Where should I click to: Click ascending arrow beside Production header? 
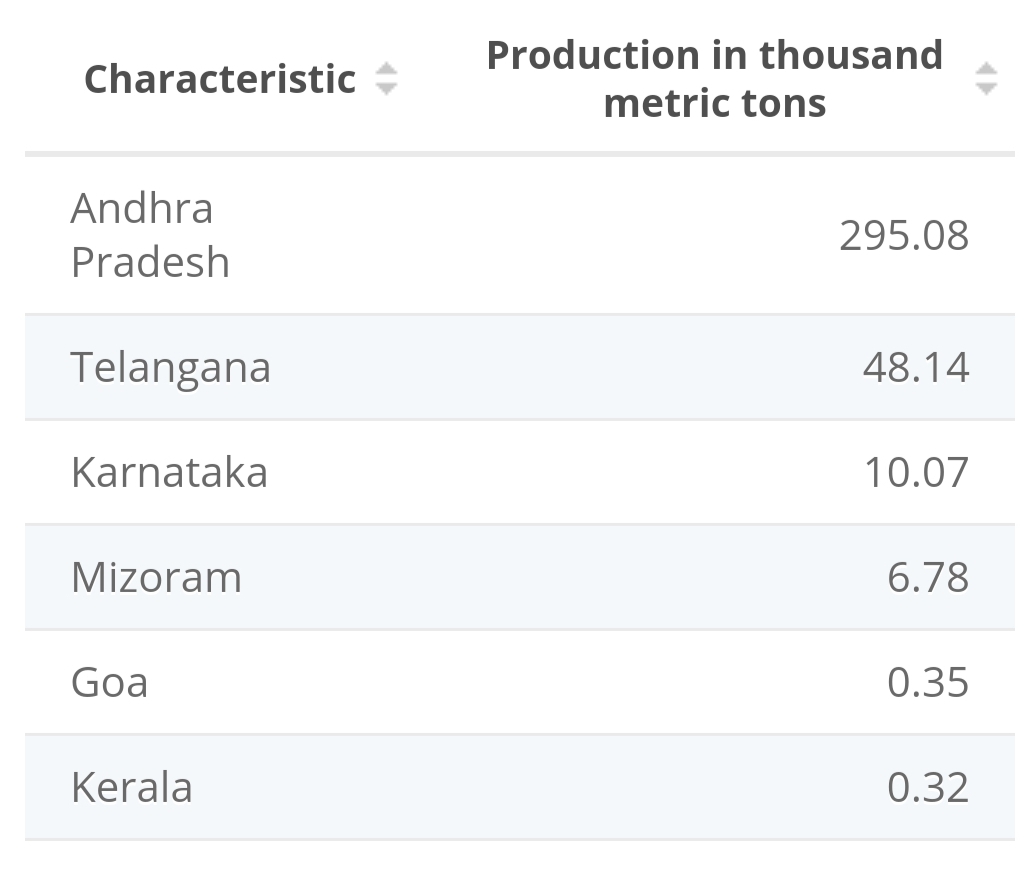click(986, 69)
